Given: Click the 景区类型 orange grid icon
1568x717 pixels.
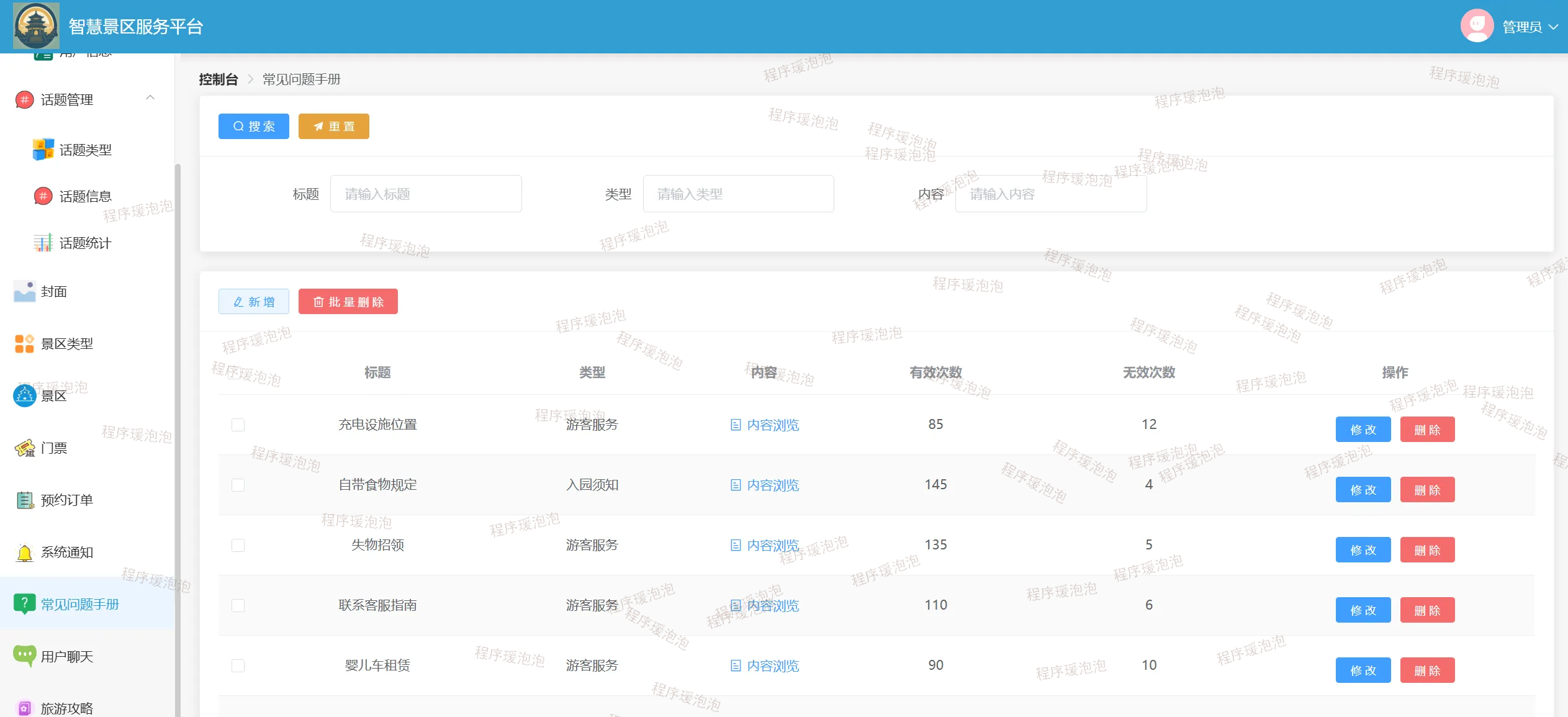Looking at the screenshot, I should pos(25,343).
